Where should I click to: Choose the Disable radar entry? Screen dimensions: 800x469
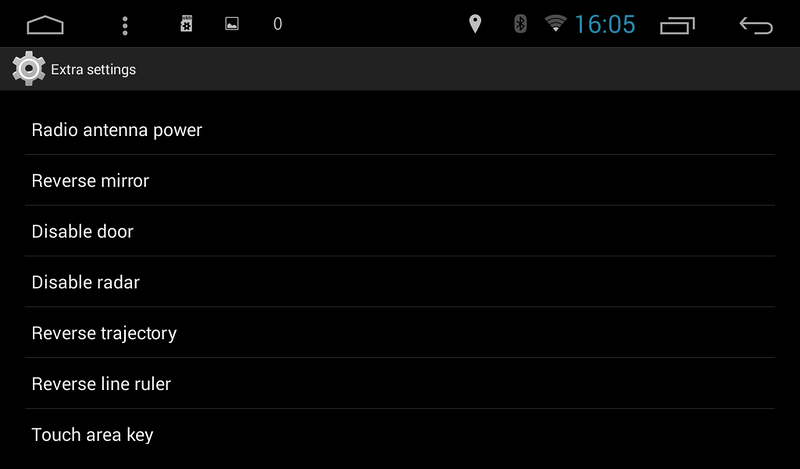[x=400, y=282]
